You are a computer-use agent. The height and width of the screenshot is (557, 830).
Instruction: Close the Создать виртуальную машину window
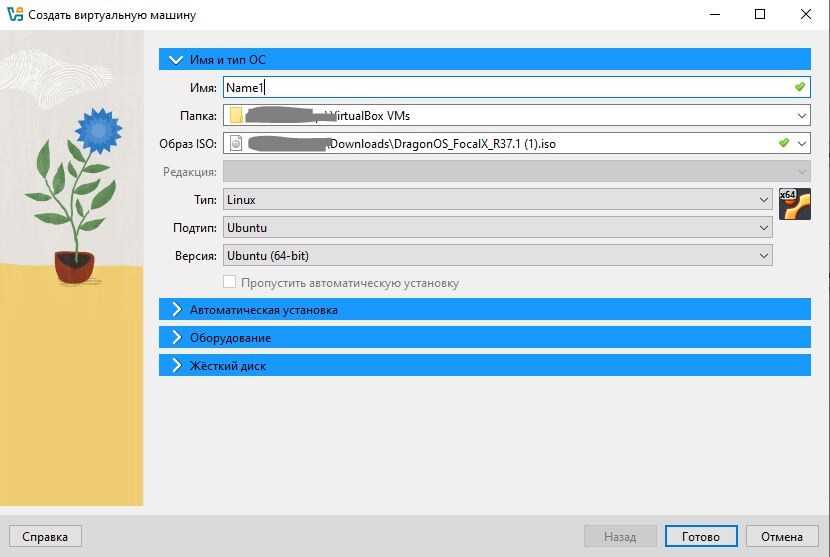click(x=806, y=14)
